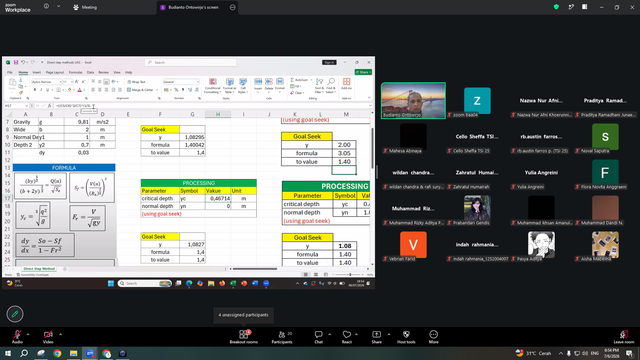
Task: Toggle Wrap Text in Excel ribbon
Action: point(136,82)
